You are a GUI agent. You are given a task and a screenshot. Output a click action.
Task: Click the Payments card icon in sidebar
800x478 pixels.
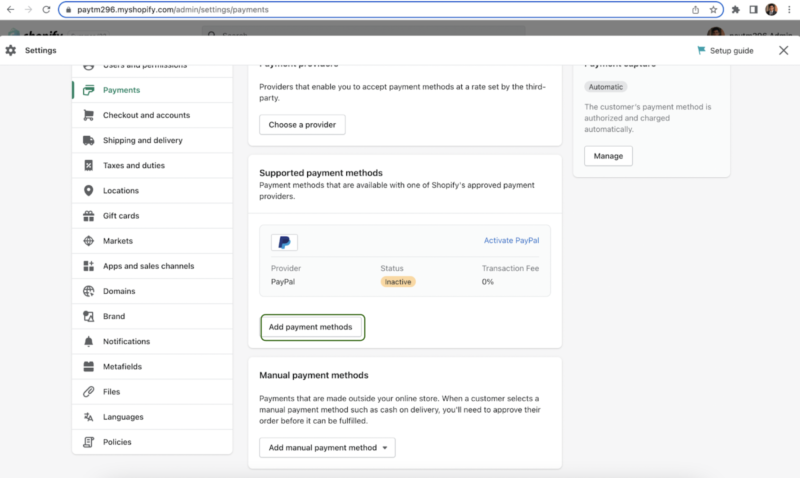point(88,90)
